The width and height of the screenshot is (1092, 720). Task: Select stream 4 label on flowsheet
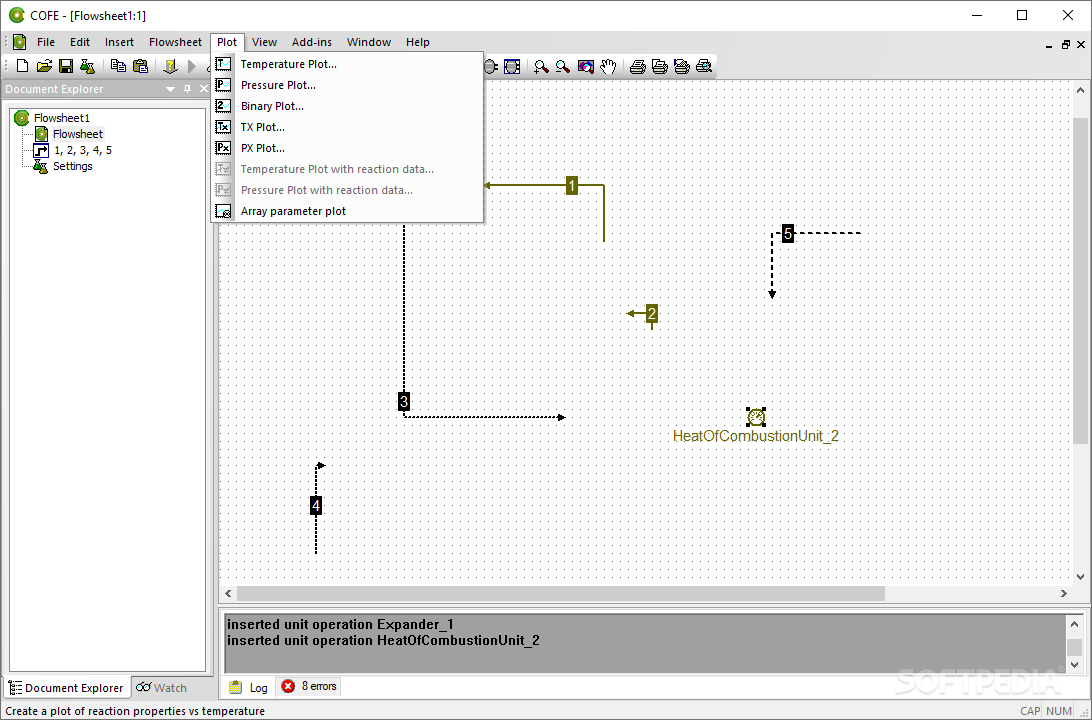point(316,505)
